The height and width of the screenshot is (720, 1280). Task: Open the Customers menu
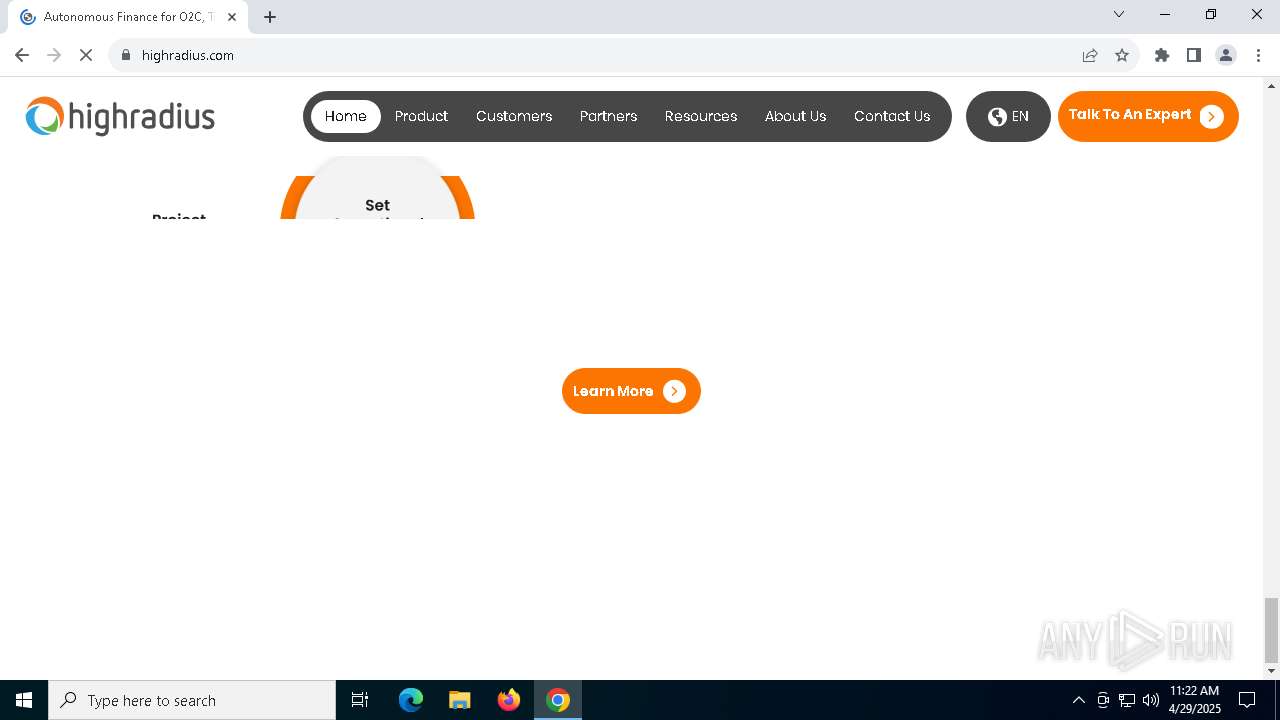click(x=514, y=116)
